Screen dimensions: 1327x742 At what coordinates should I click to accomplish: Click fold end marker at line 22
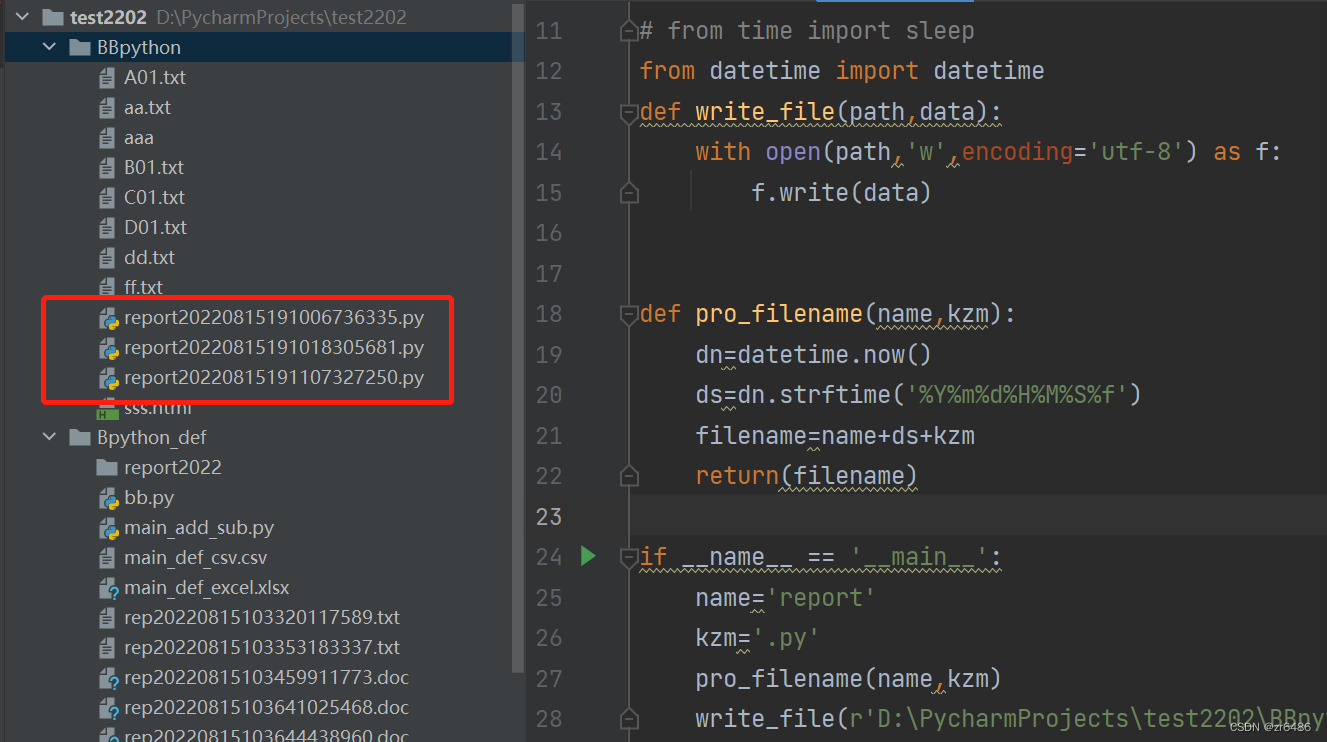click(629, 476)
